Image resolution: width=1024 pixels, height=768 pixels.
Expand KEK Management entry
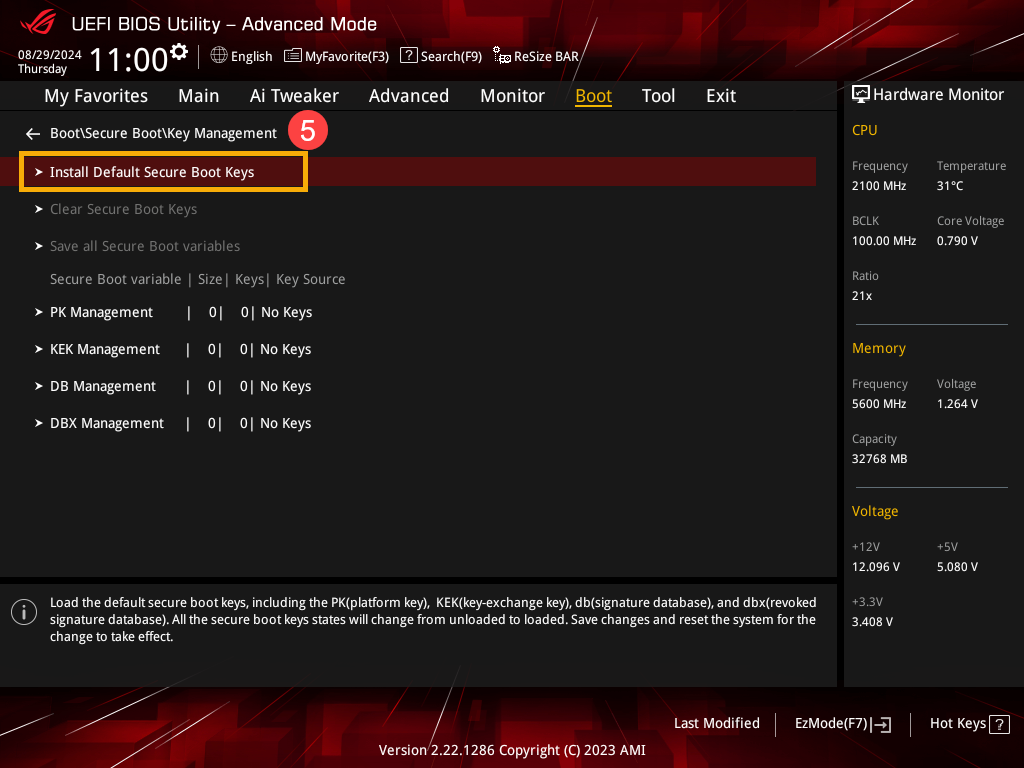[104, 349]
